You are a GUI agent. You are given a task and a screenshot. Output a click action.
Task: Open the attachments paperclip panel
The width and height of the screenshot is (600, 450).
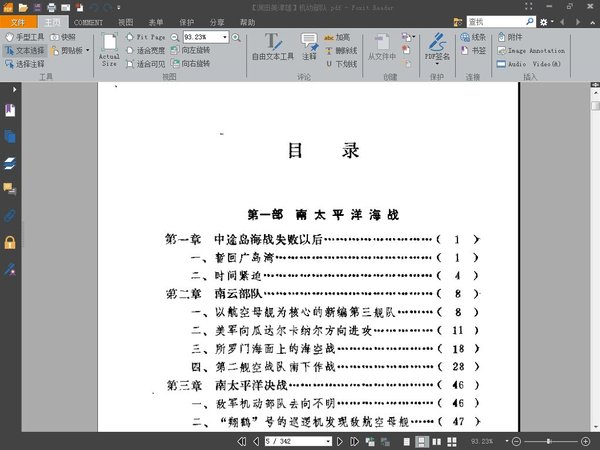pyautogui.click(x=10, y=216)
